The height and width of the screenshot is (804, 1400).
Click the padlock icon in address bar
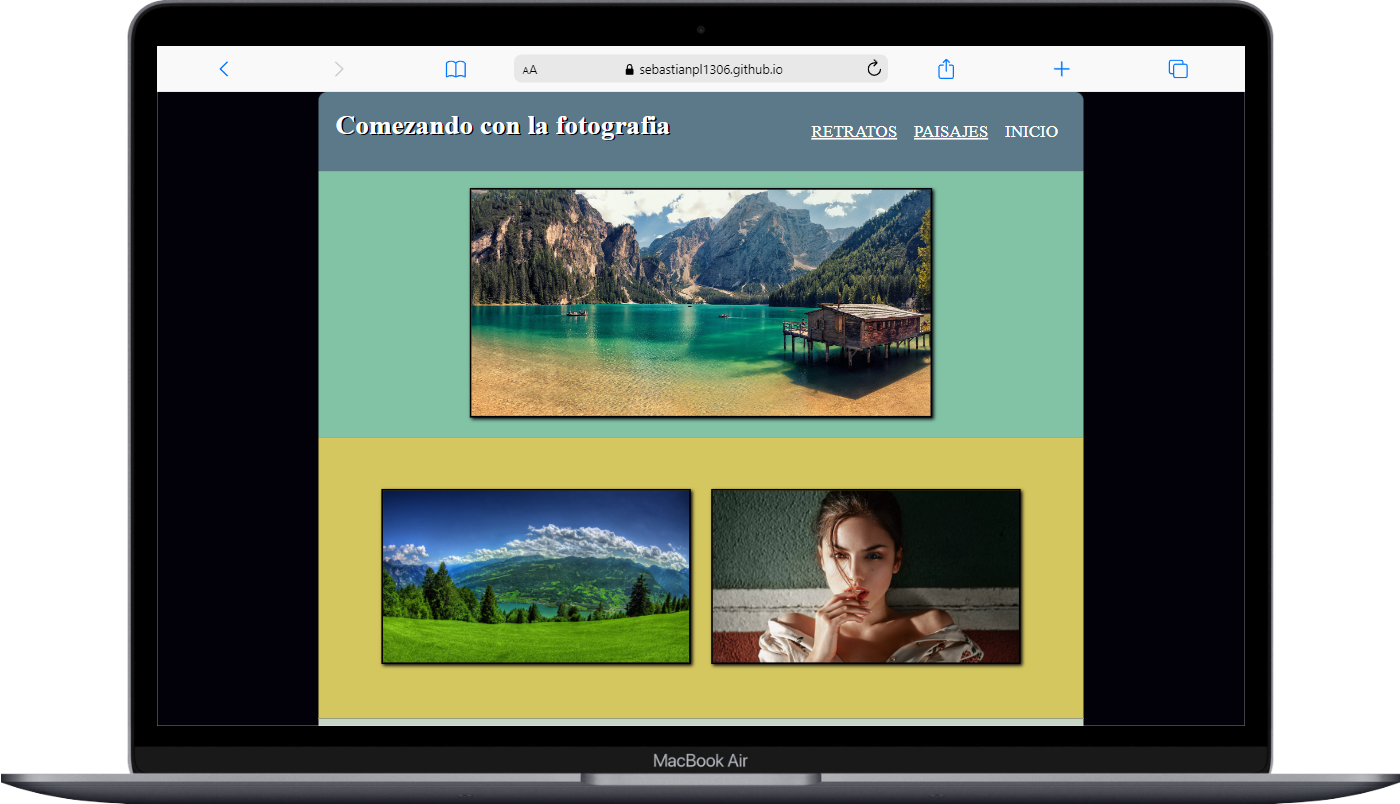coord(629,70)
